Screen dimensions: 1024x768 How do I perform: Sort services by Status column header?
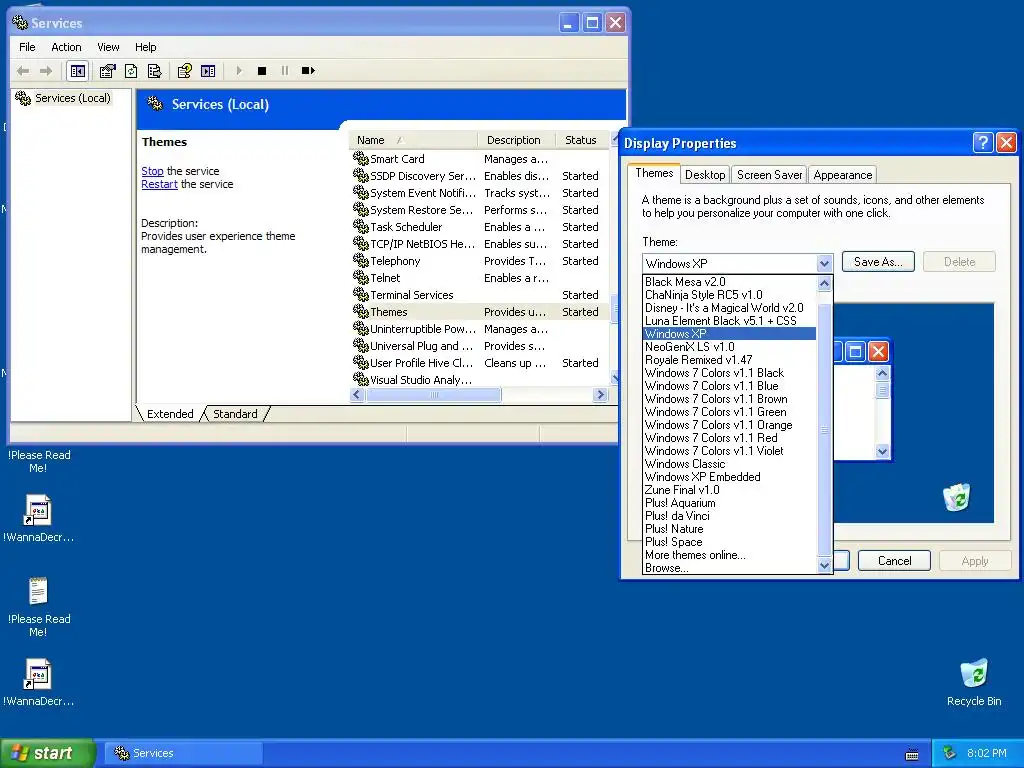click(583, 140)
